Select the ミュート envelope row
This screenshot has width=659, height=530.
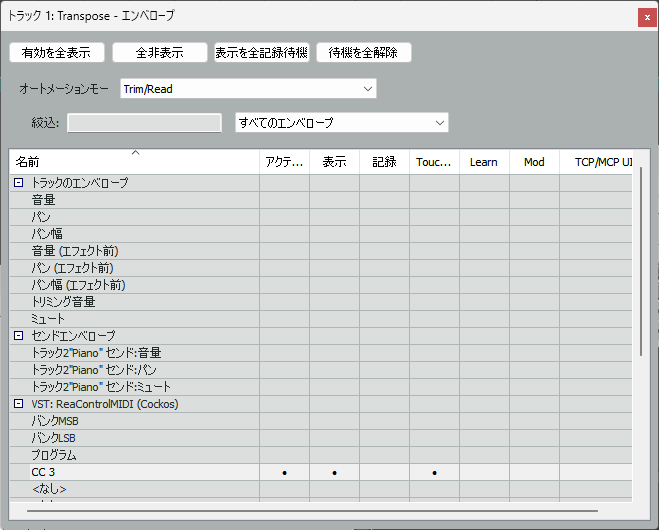click(48, 318)
